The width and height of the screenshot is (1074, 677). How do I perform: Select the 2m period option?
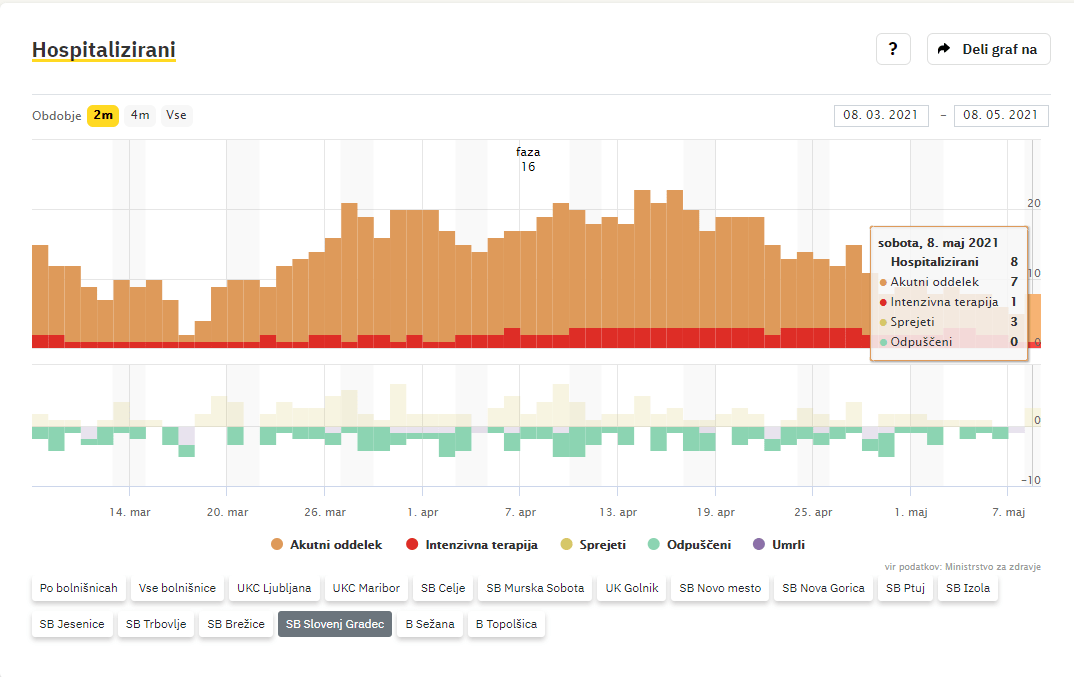click(103, 115)
